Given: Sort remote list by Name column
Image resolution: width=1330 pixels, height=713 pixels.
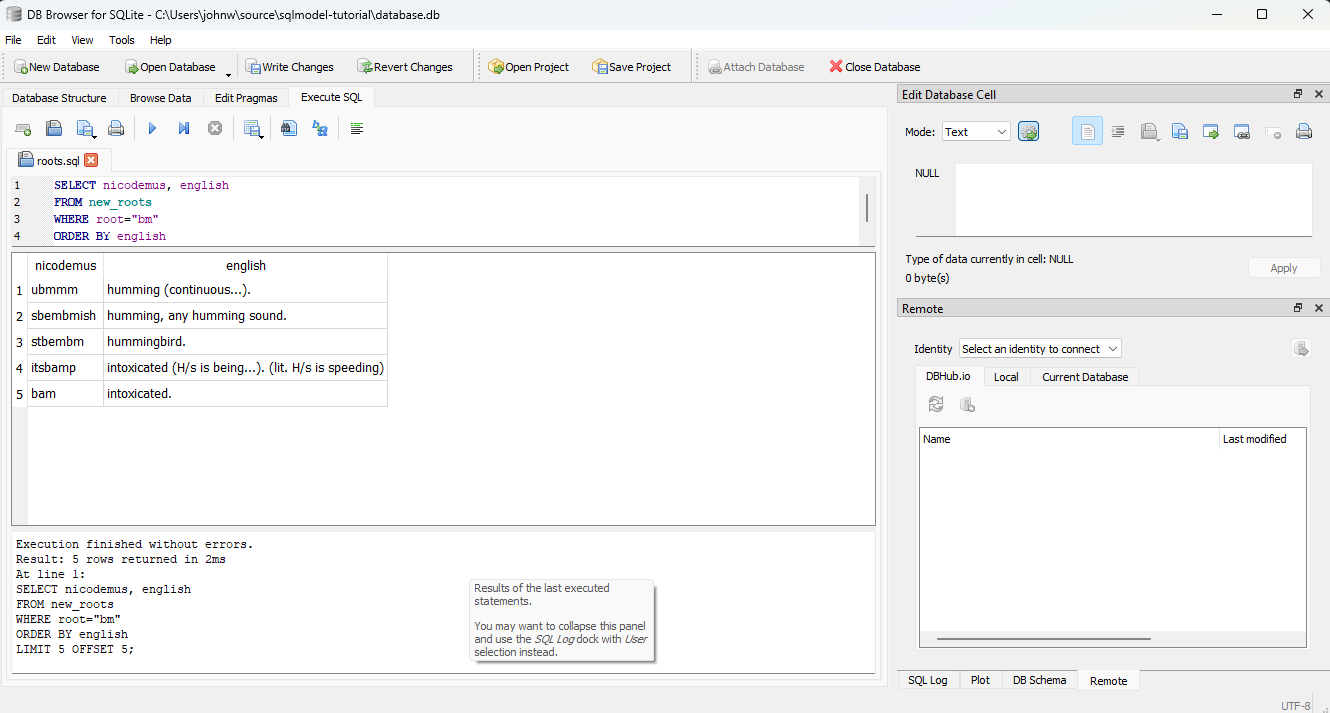Looking at the screenshot, I should pyautogui.click(x=1069, y=439).
